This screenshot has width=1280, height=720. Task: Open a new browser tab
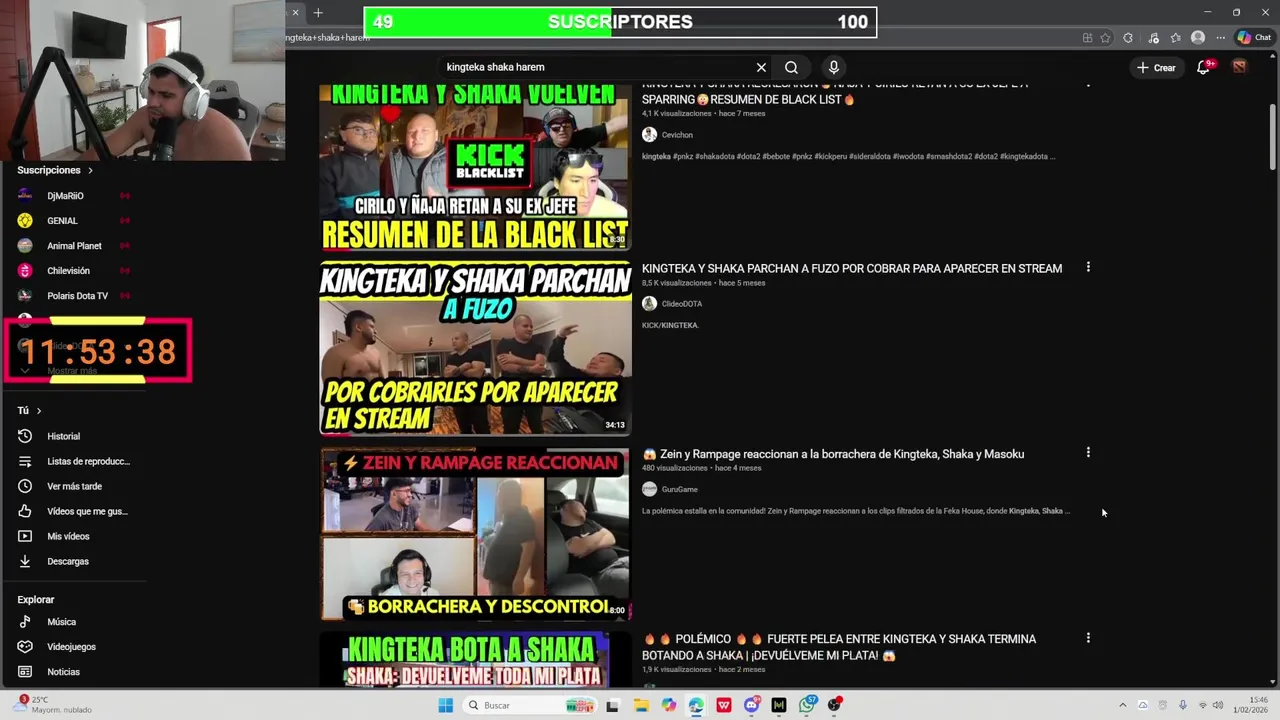[318, 13]
